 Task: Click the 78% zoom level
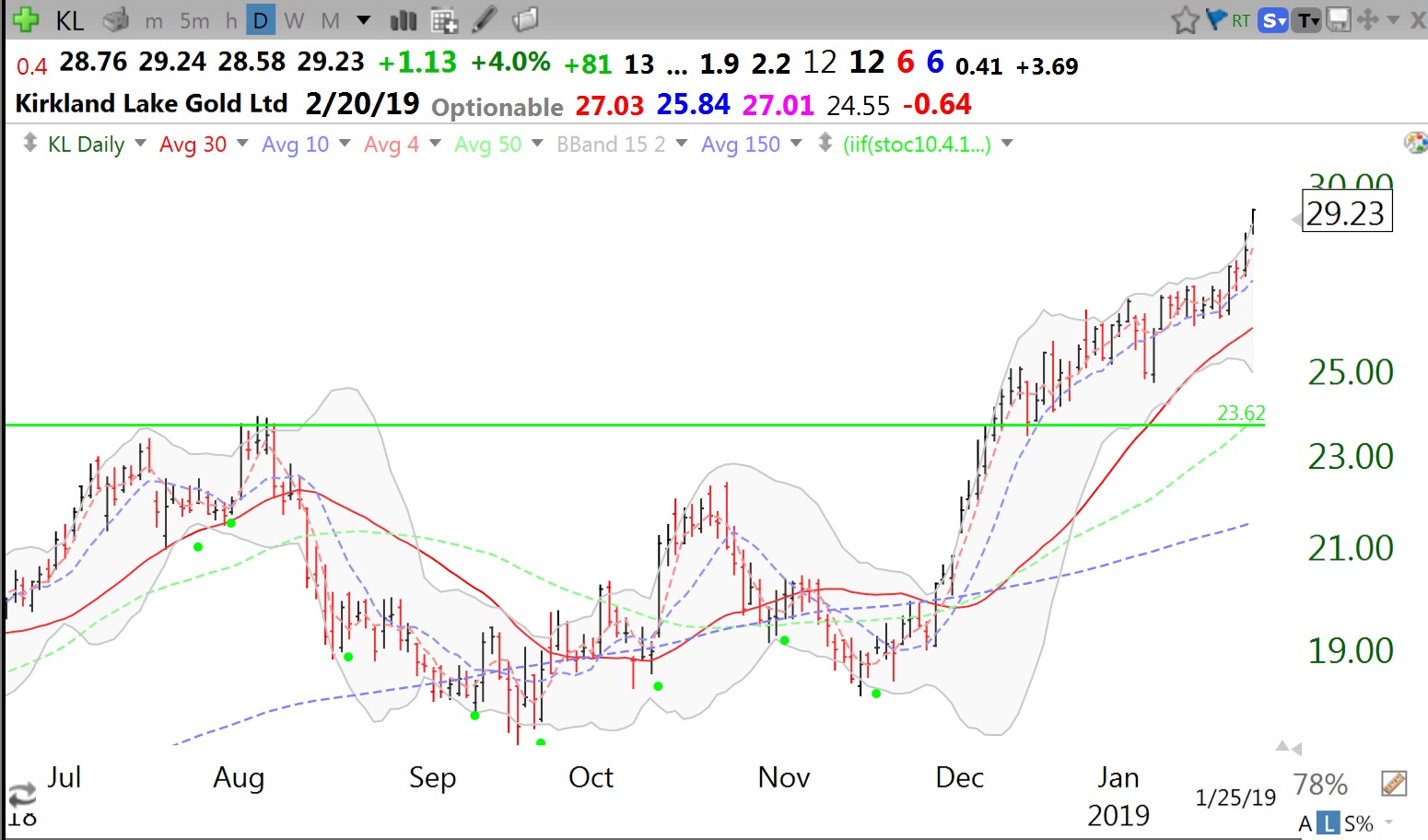coord(1320,785)
